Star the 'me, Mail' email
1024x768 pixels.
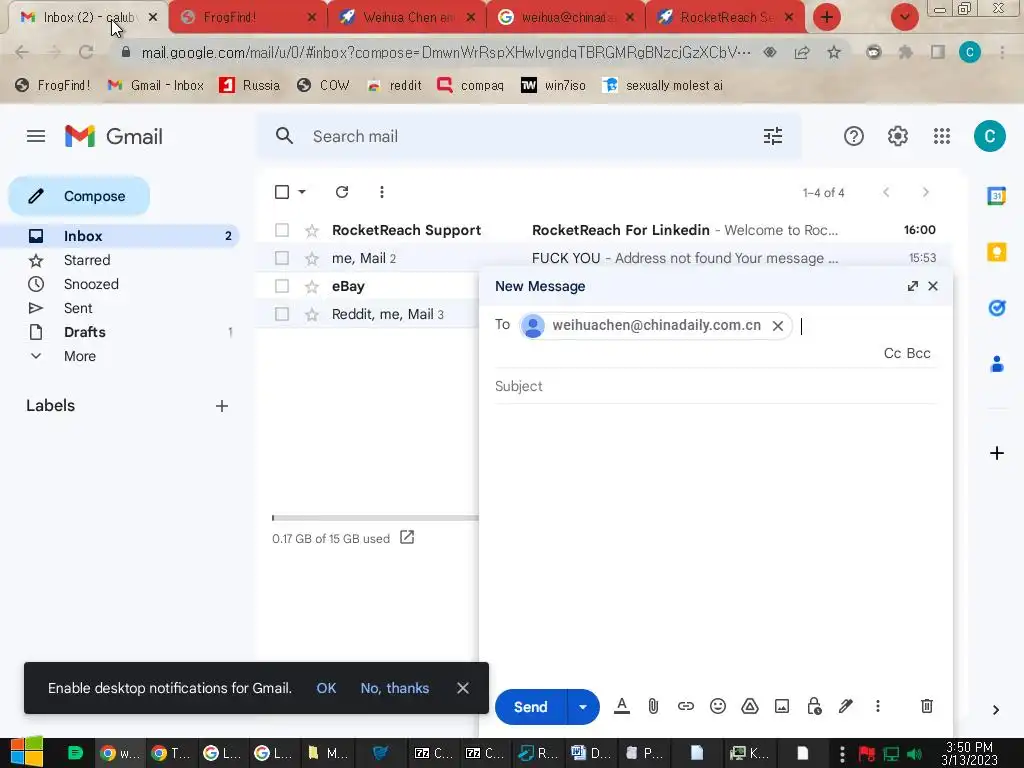click(x=312, y=259)
